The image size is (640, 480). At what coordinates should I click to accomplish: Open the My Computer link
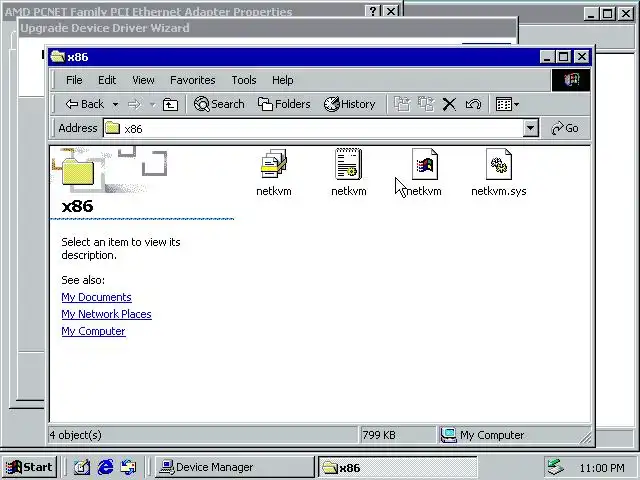pyautogui.click(x=93, y=331)
